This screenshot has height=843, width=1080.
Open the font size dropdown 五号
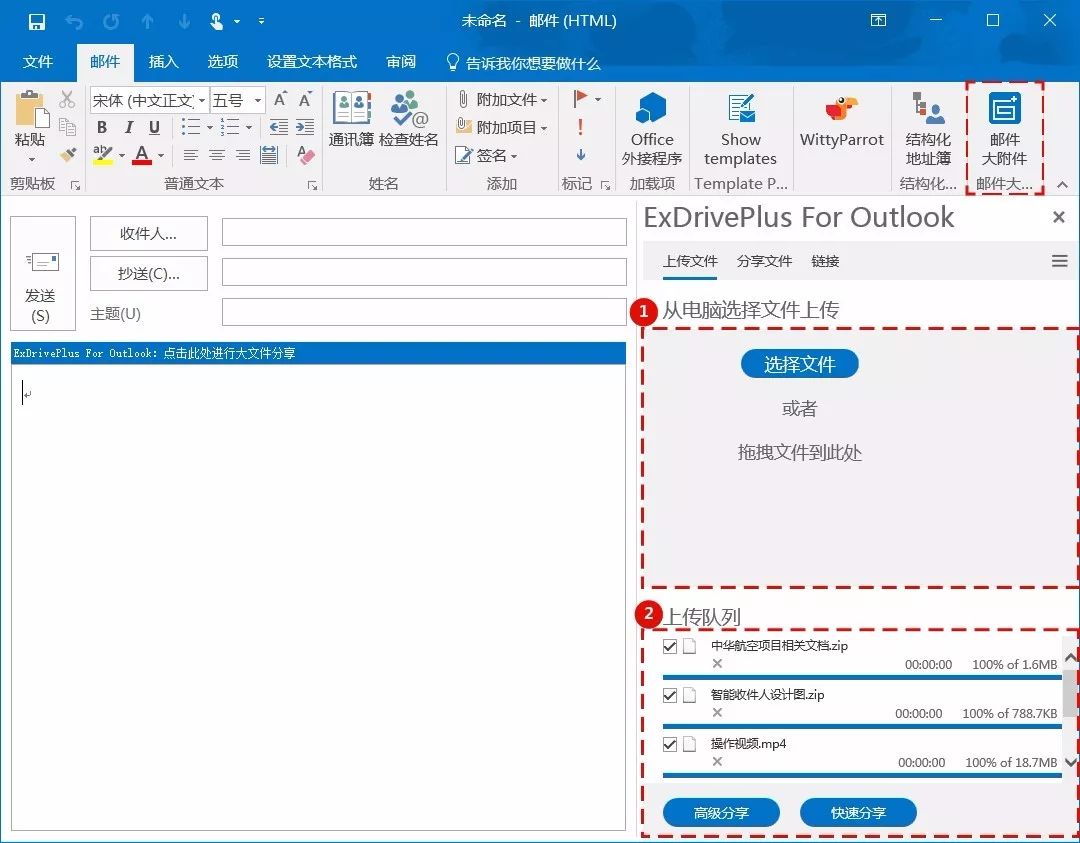258,101
